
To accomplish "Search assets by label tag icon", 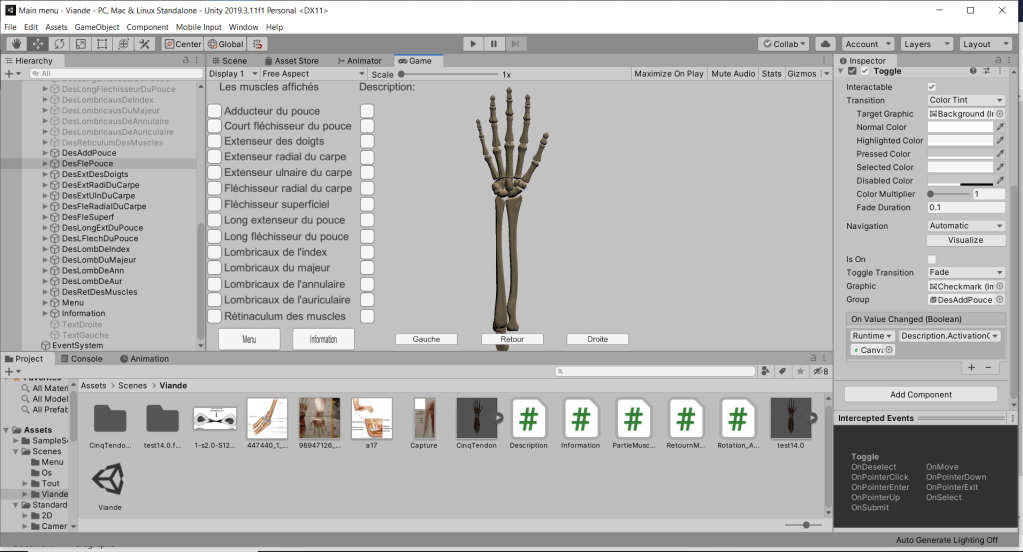I will click(x=781, y=371).
